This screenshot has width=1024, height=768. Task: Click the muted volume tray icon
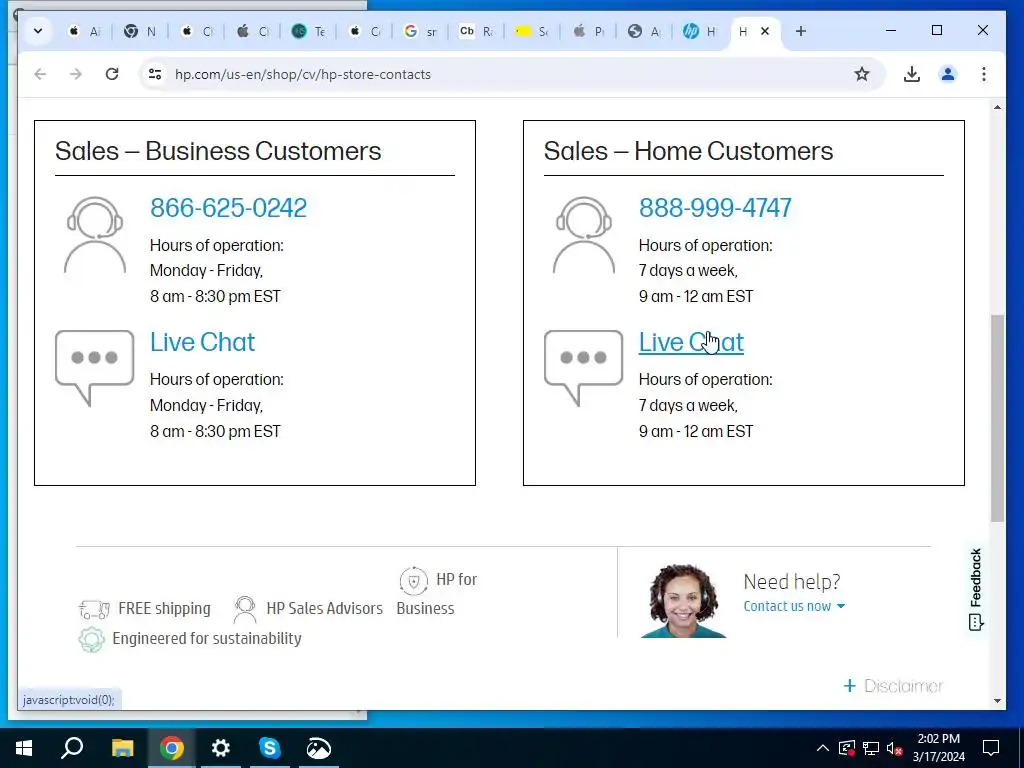click(x=895, y=748)
